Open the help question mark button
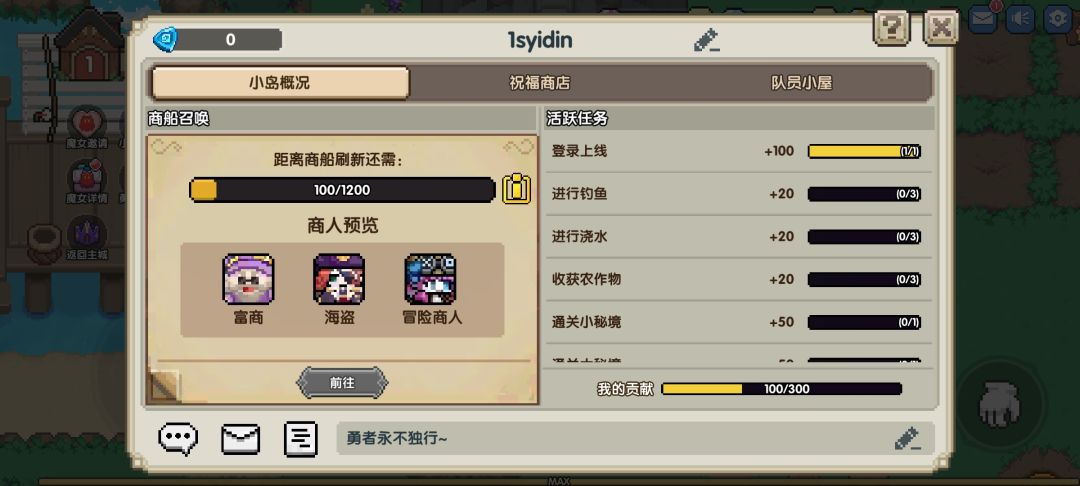The height and width of the screenshot is (486, 1080). pyautogui.click(x=891, y=28)
